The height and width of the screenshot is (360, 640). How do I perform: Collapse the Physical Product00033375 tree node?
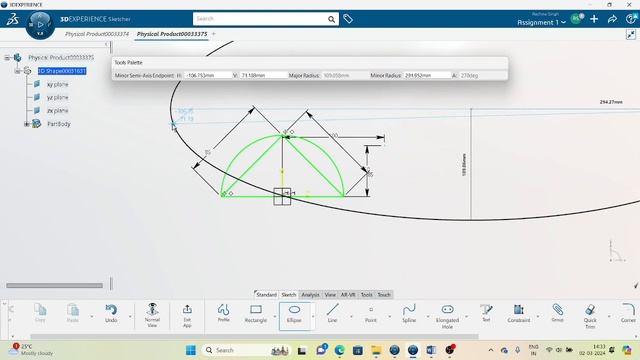[7, 58]
